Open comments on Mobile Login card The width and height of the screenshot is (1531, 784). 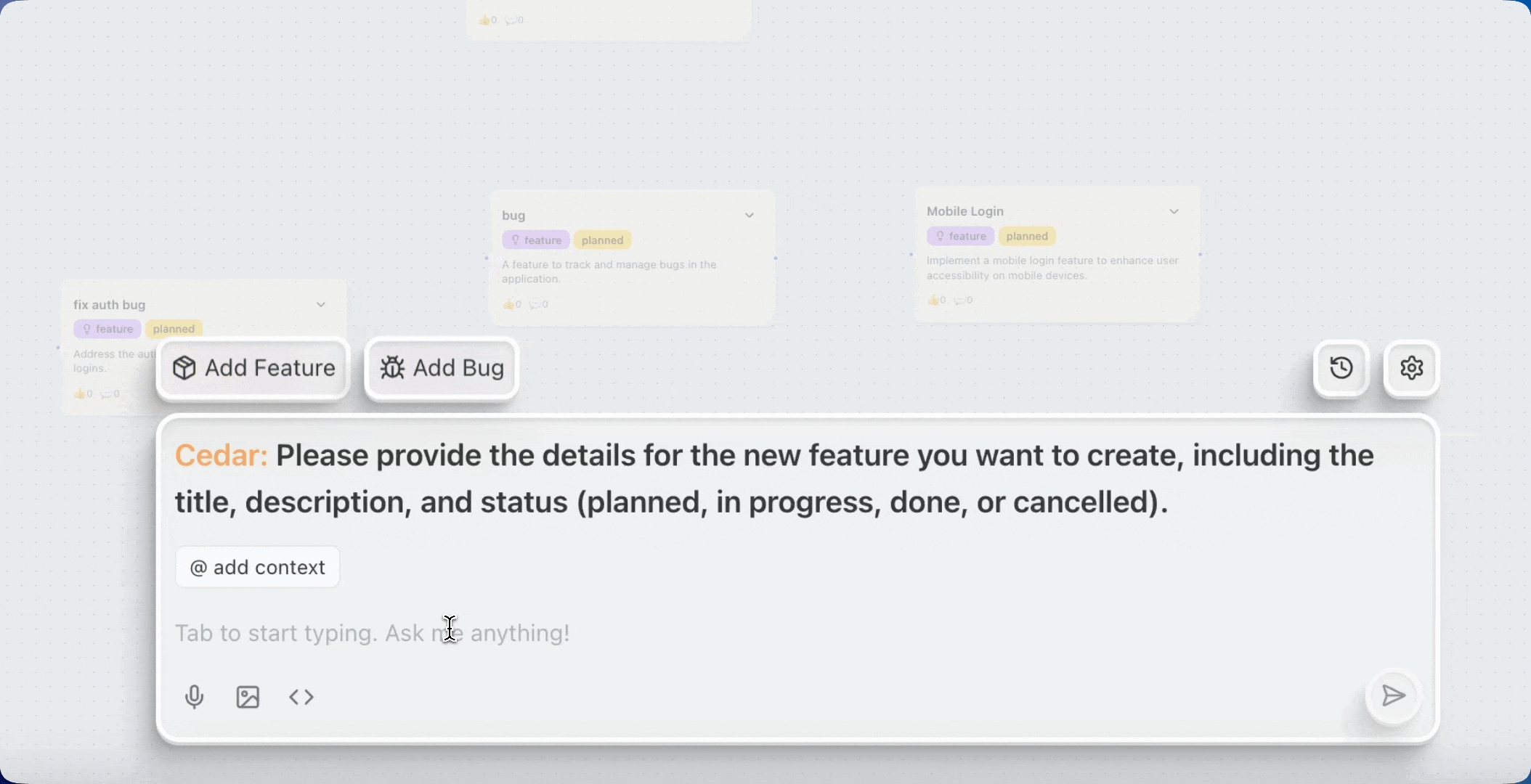click(x=963, y=300)
